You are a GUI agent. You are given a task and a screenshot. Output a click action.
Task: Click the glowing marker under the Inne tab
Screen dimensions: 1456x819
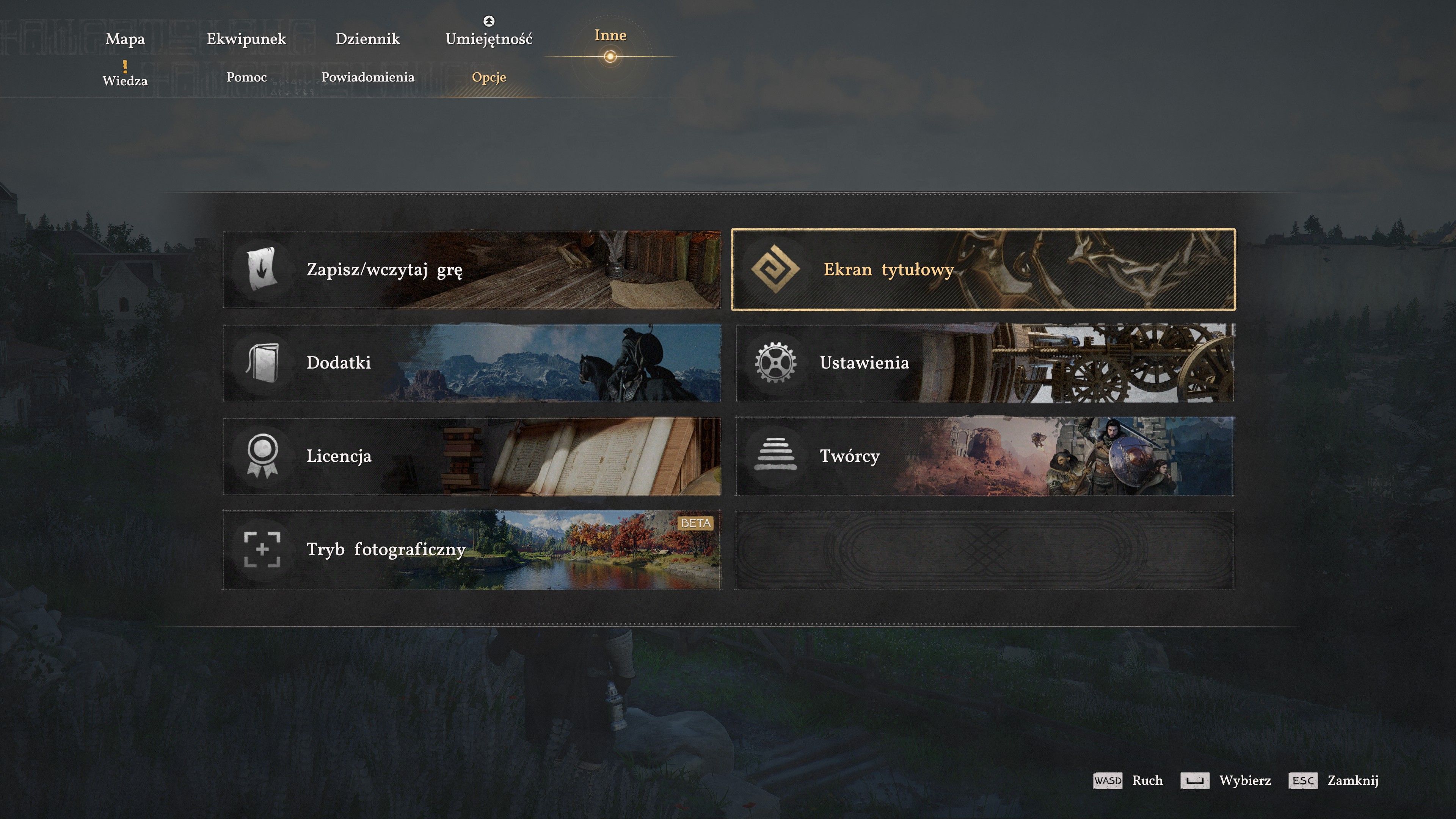pos(610,56)
